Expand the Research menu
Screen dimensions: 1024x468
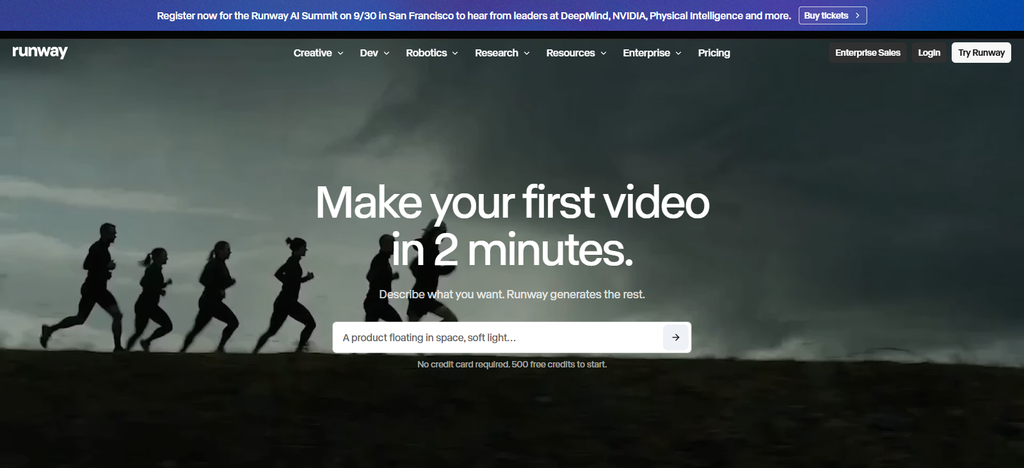point(502,53)
